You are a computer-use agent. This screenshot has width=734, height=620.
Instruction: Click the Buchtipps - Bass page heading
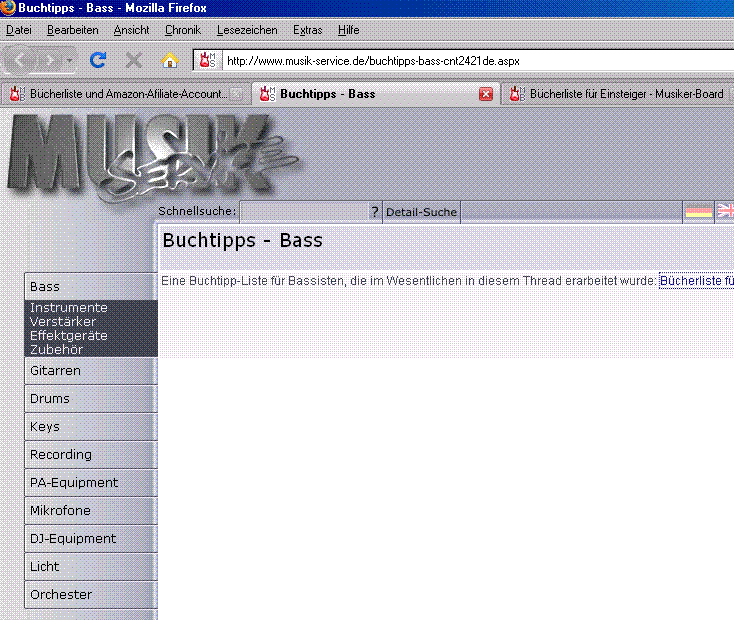(x=242, y=241)
